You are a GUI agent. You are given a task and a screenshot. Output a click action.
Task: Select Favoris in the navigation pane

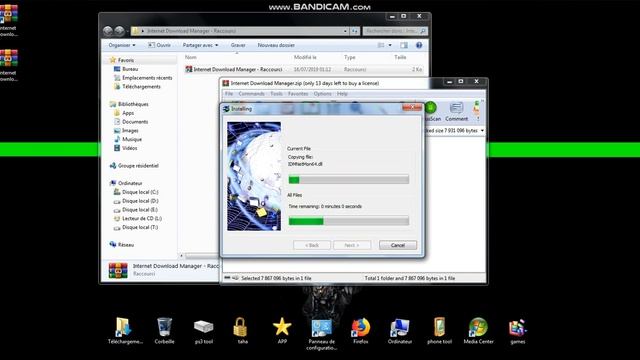126,60
